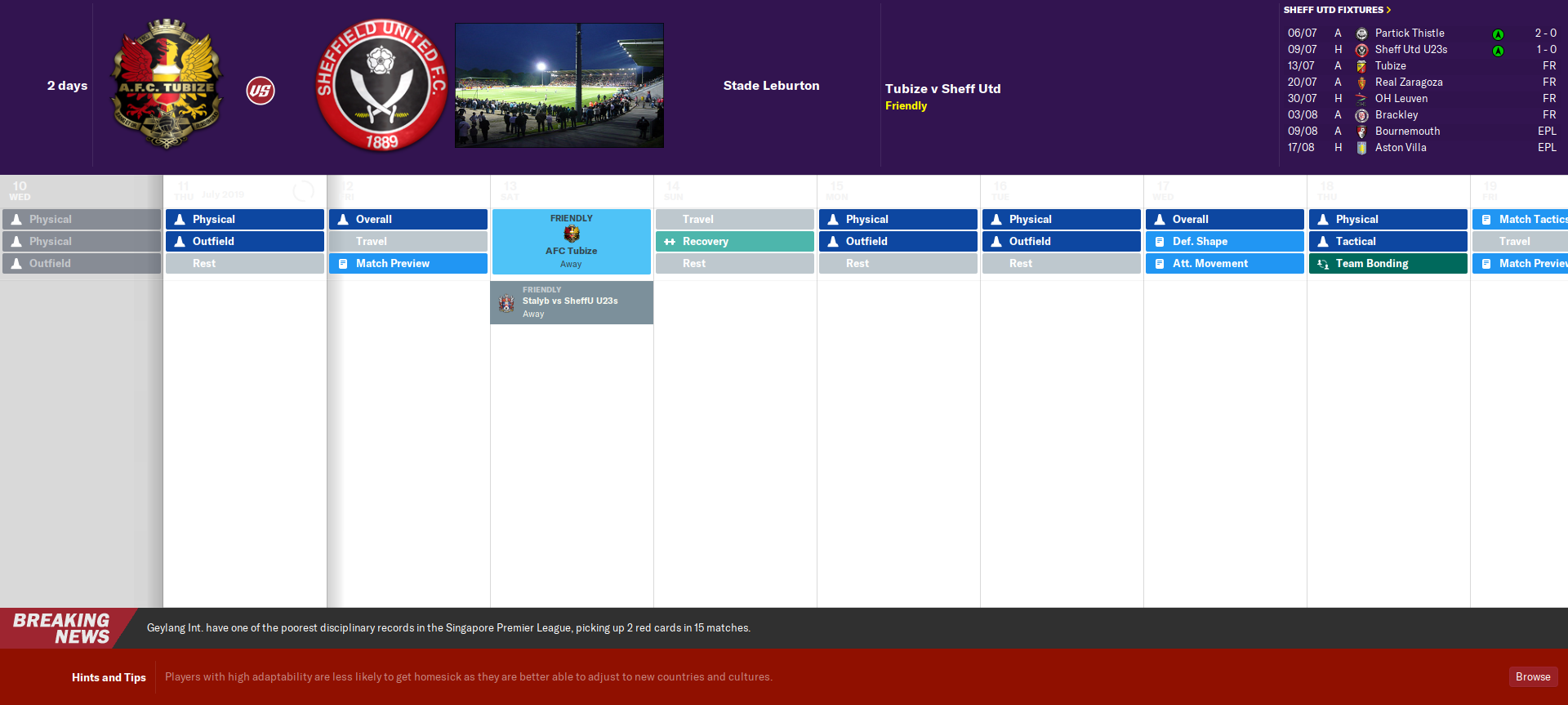Select the Rest slot on Thursday 11
Screen dimensions: 1568x705
click(245, 264)
